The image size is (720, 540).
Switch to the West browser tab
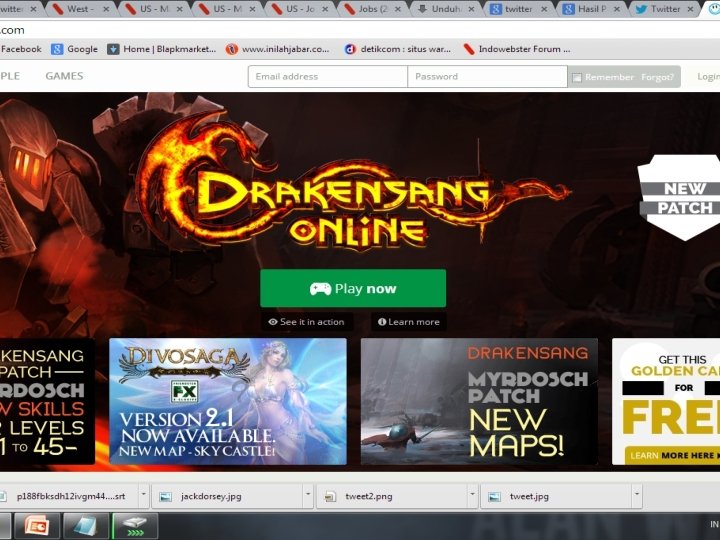pos(80,9)
